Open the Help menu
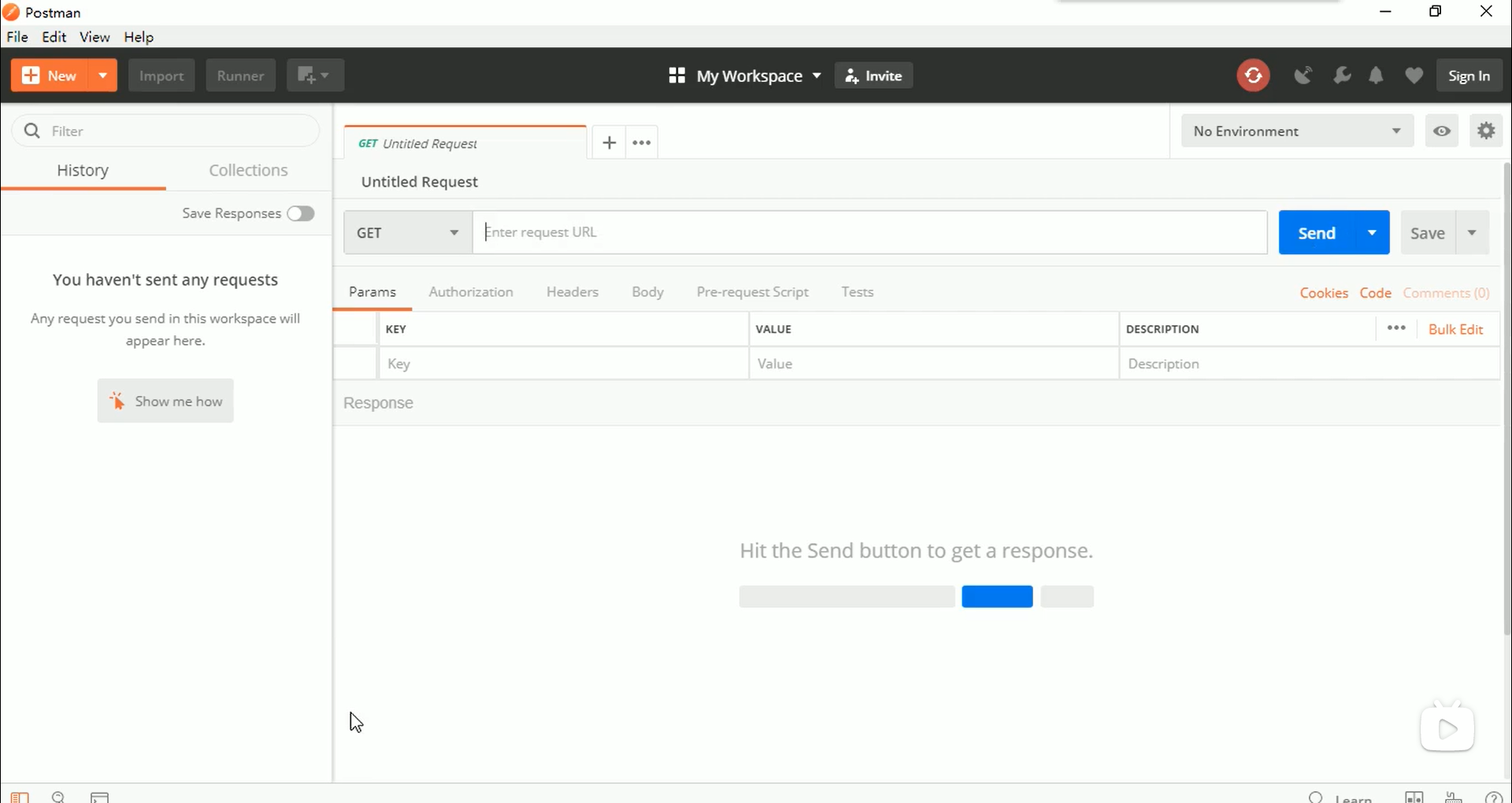The height and width of the screenshot is (803, 1512). [x=139, y=37]
